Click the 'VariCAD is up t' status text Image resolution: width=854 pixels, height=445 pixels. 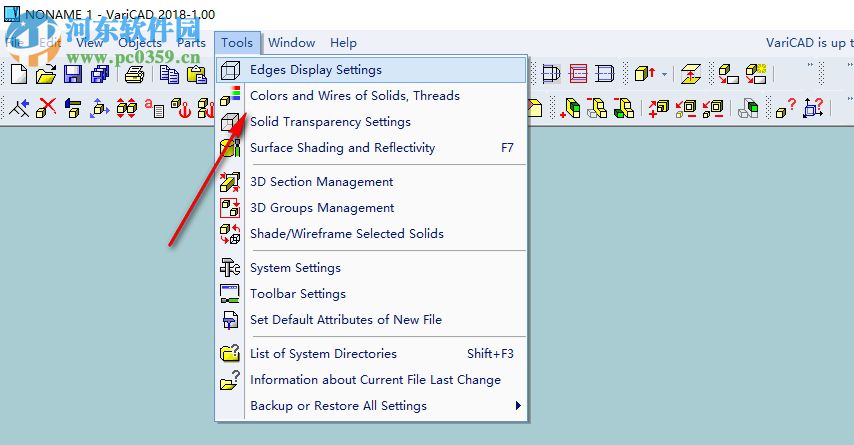point(809,42)
